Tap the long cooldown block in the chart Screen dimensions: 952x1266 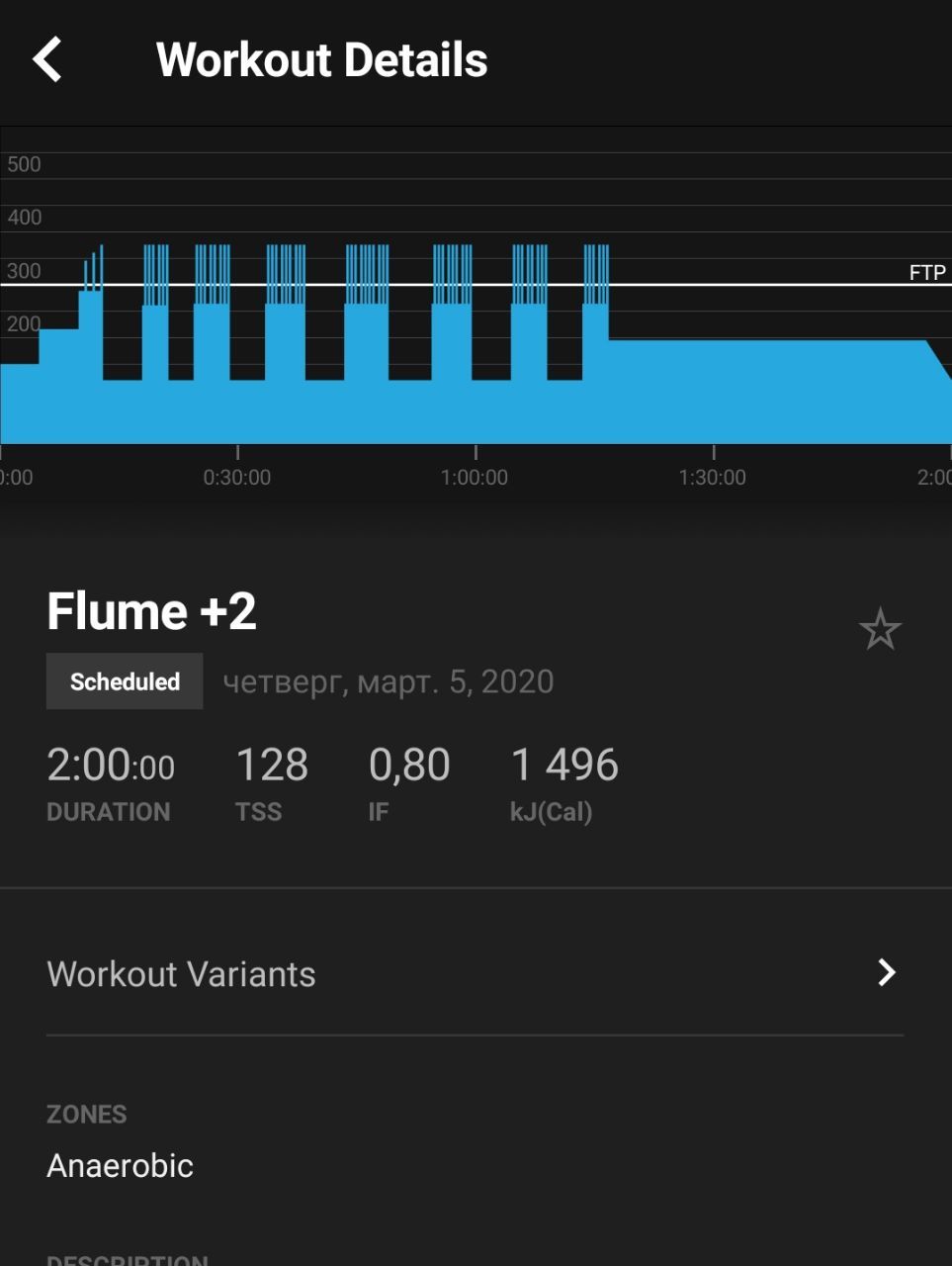pos(766,391)
